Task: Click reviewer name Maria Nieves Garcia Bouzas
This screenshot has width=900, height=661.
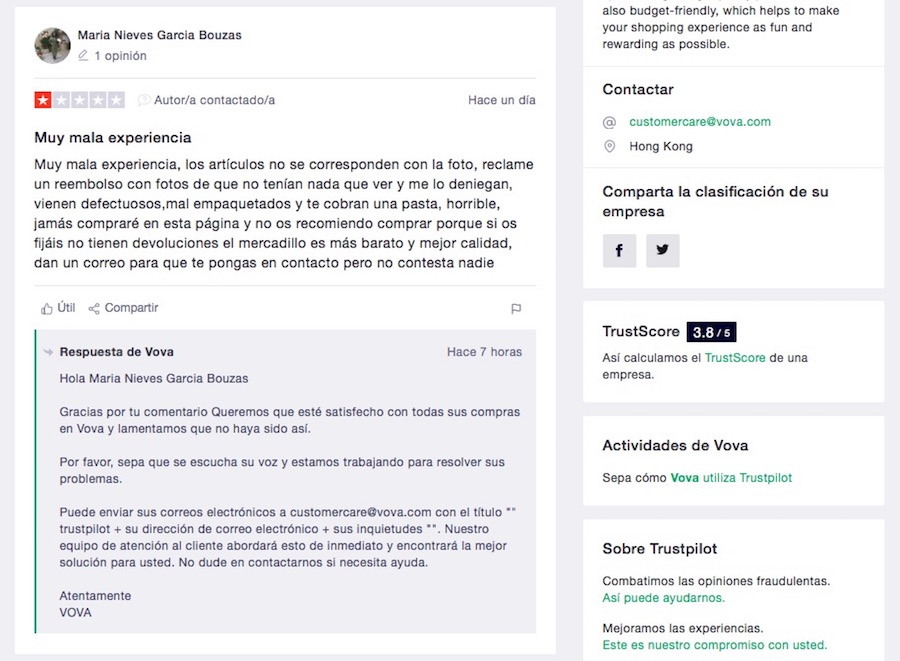Action: click(159, 35)
